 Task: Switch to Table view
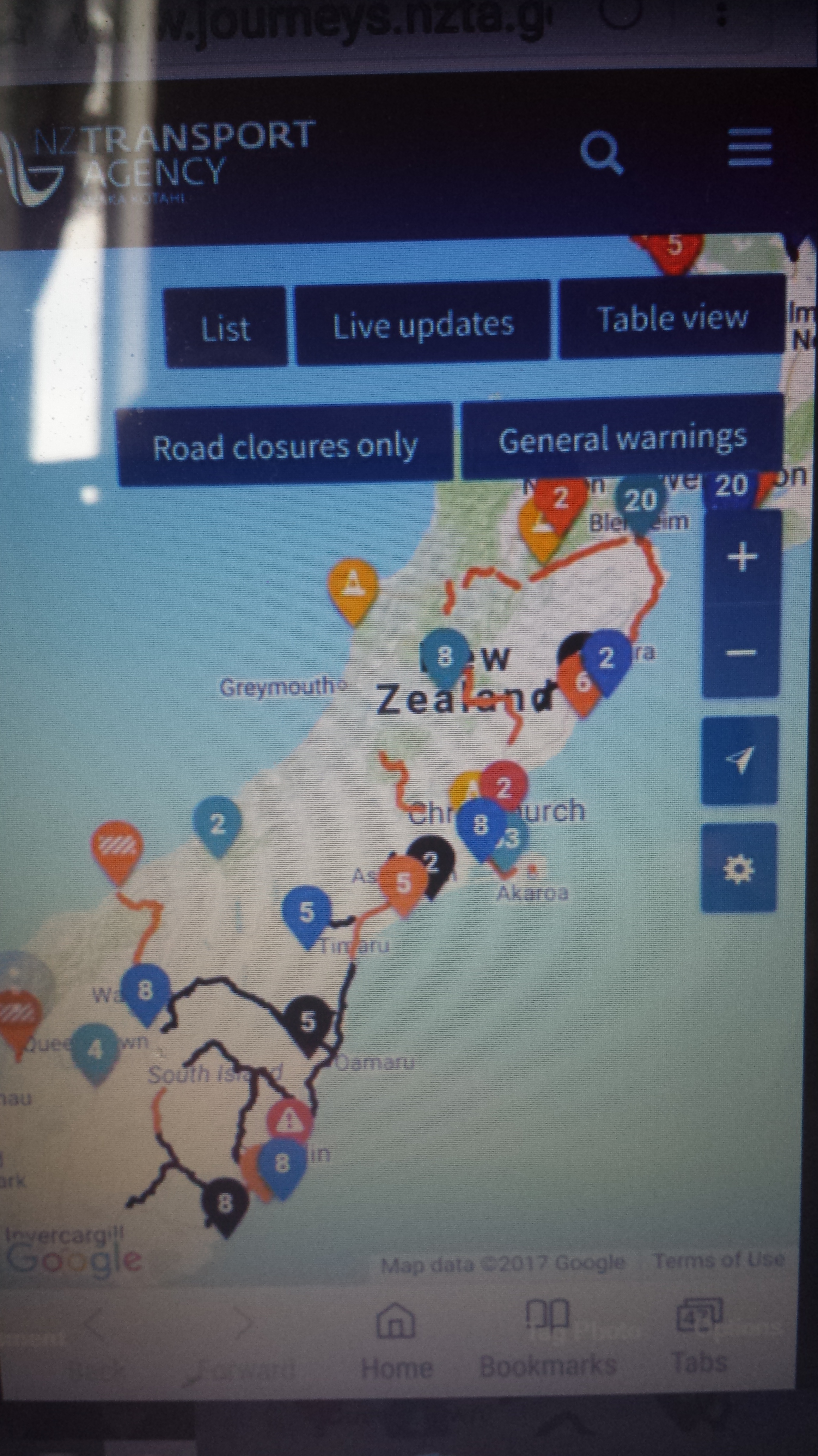(x=672, y=317)
